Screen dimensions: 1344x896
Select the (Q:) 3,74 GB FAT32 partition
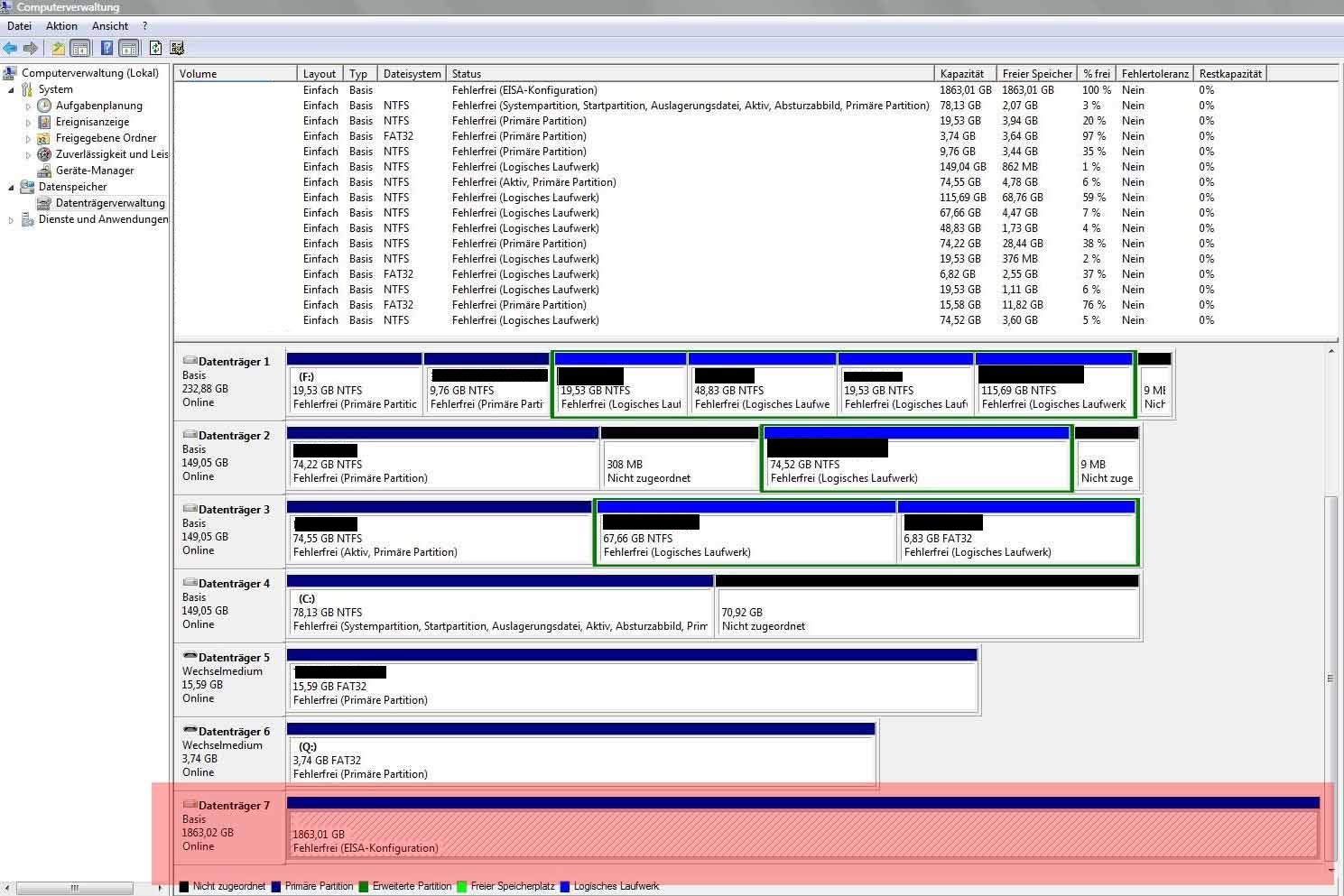581,753
